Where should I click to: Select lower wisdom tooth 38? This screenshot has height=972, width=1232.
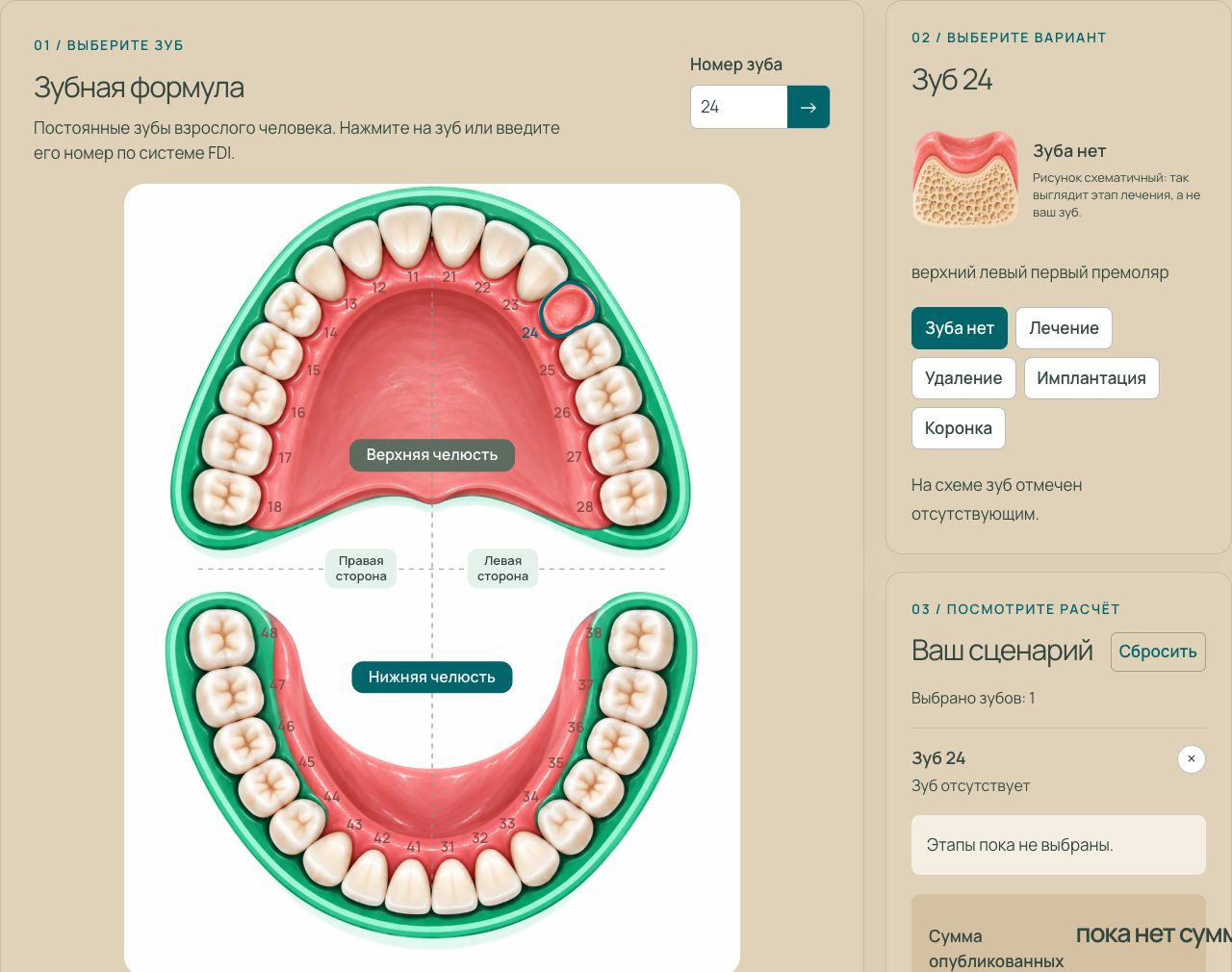tap(641, 639)
